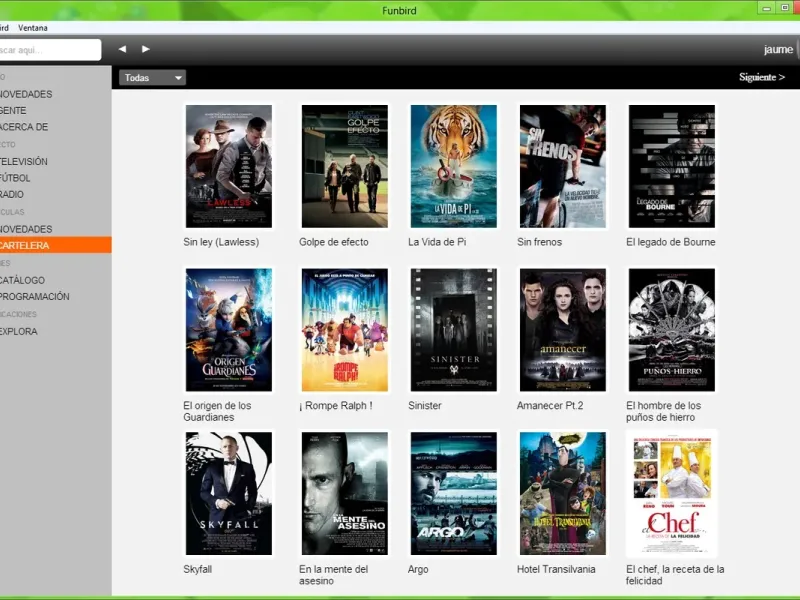The width and height of the screenshot is (800, 600).
Task: Open Programación in the sidebar
Action: (x=35, y=296)
